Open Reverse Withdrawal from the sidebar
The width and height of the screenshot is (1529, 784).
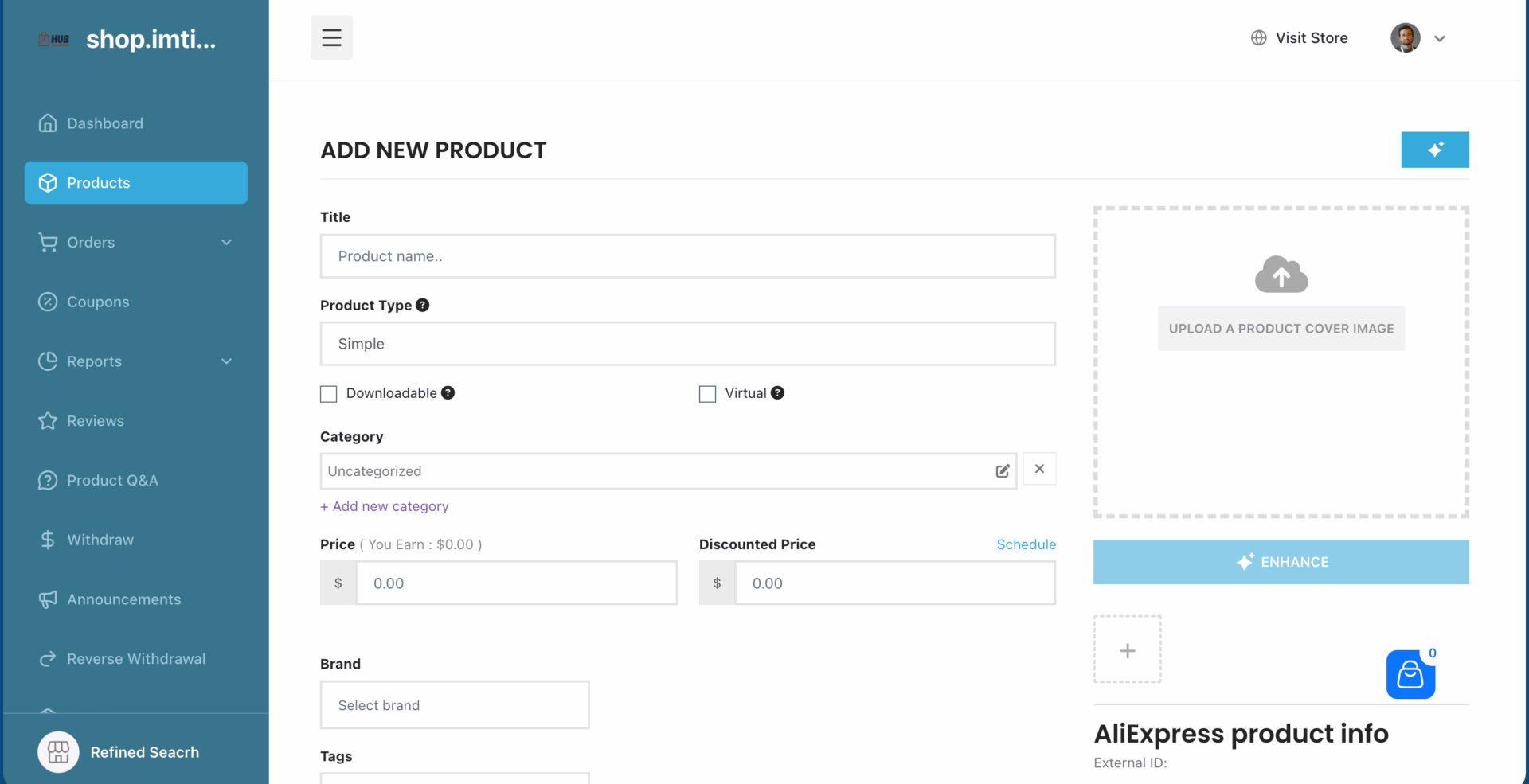pyautogui.click(x=136, y=658)
